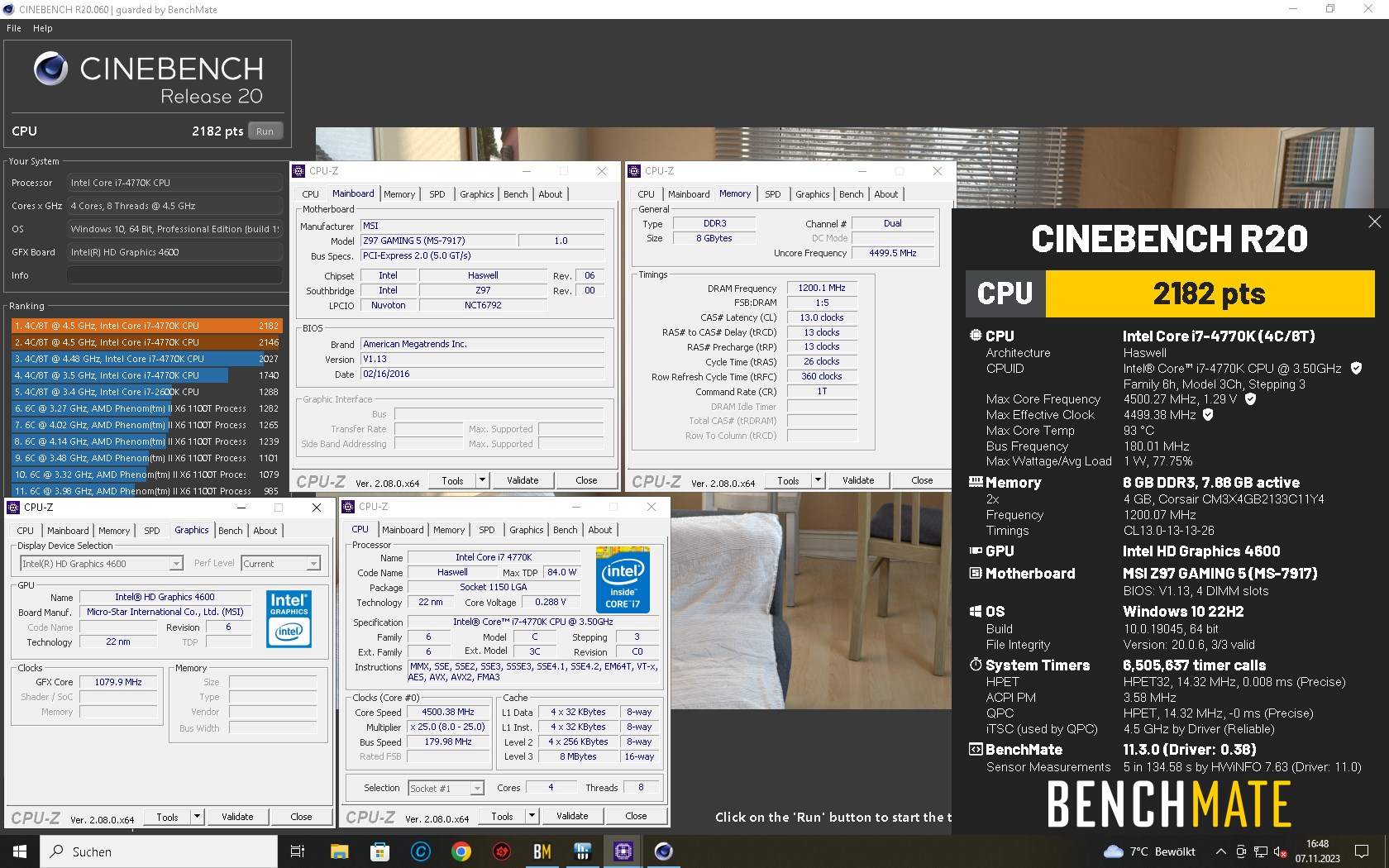The image size is (1389, 868).
Task: Open Microsoft Store from the taskbar
Action: pyautogui.click(x=379, y=851)
